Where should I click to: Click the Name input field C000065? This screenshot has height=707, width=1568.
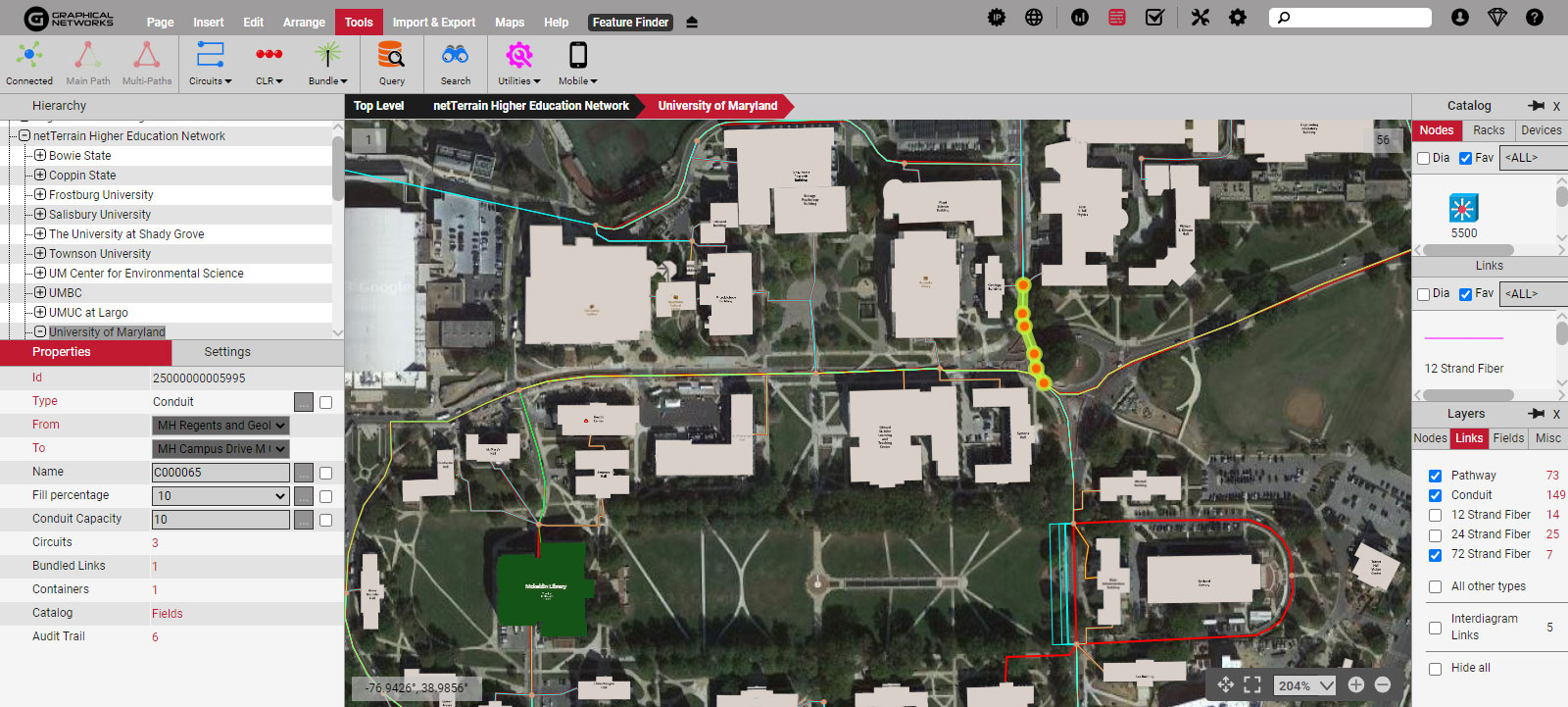pos(220,473)
